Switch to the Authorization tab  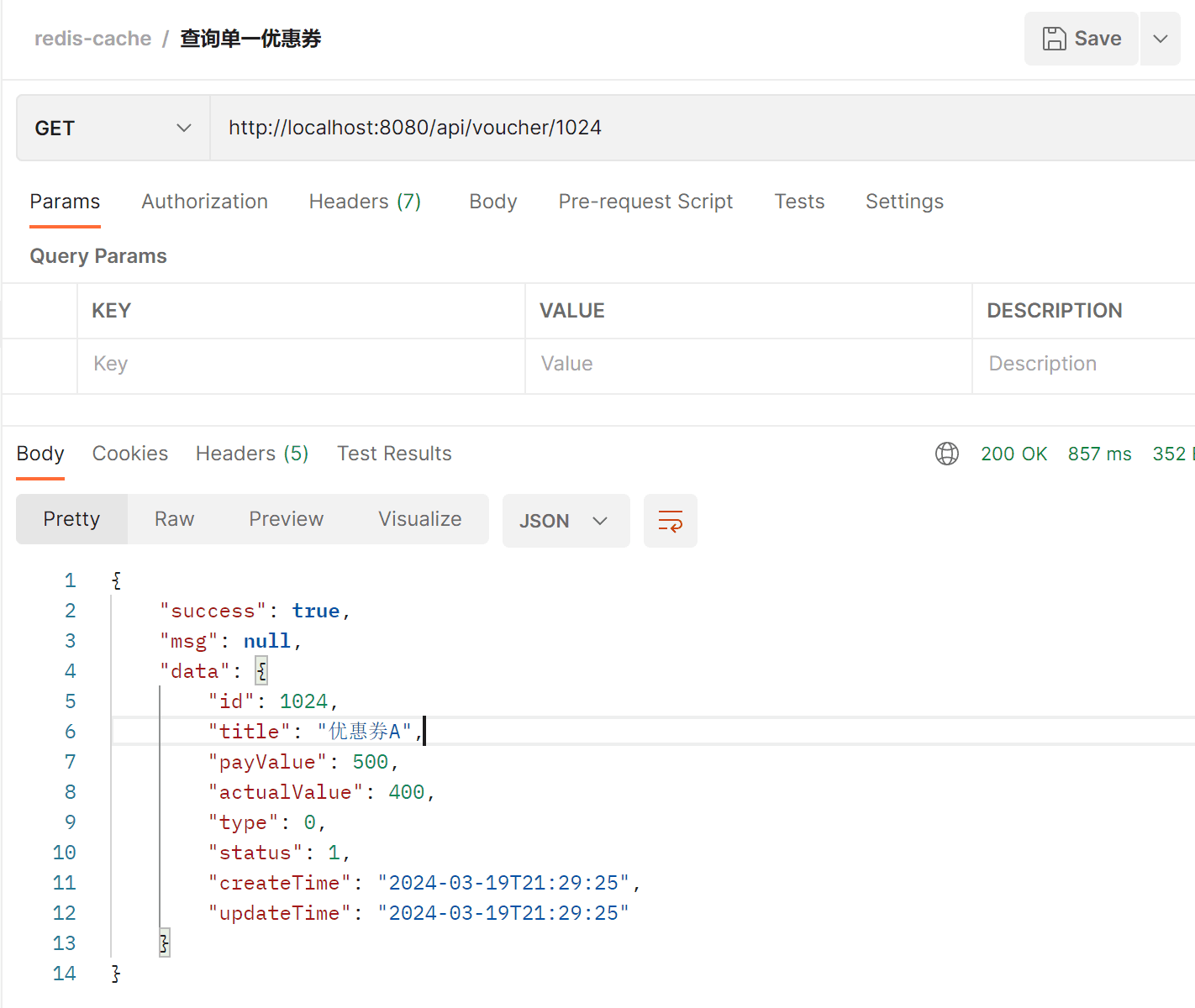pos(204,202)
